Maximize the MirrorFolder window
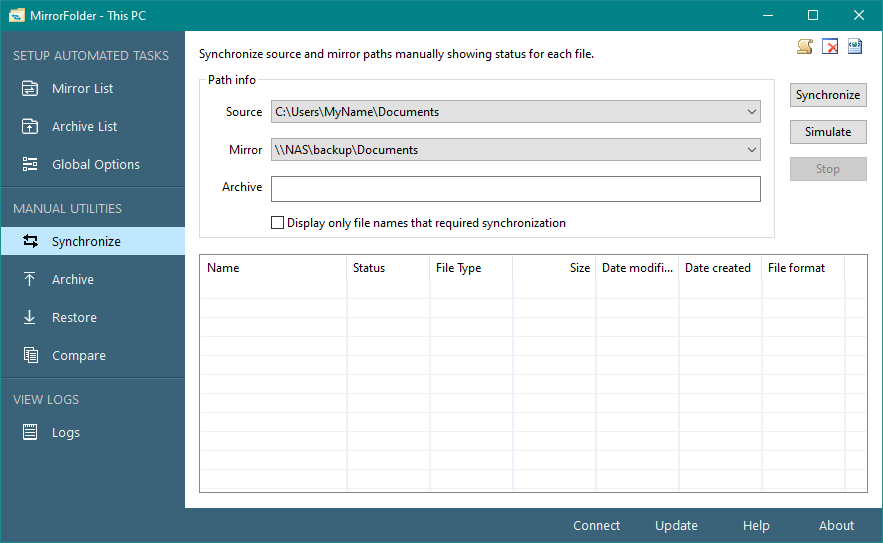Screen dimensions: 883x543 [813, 15]
